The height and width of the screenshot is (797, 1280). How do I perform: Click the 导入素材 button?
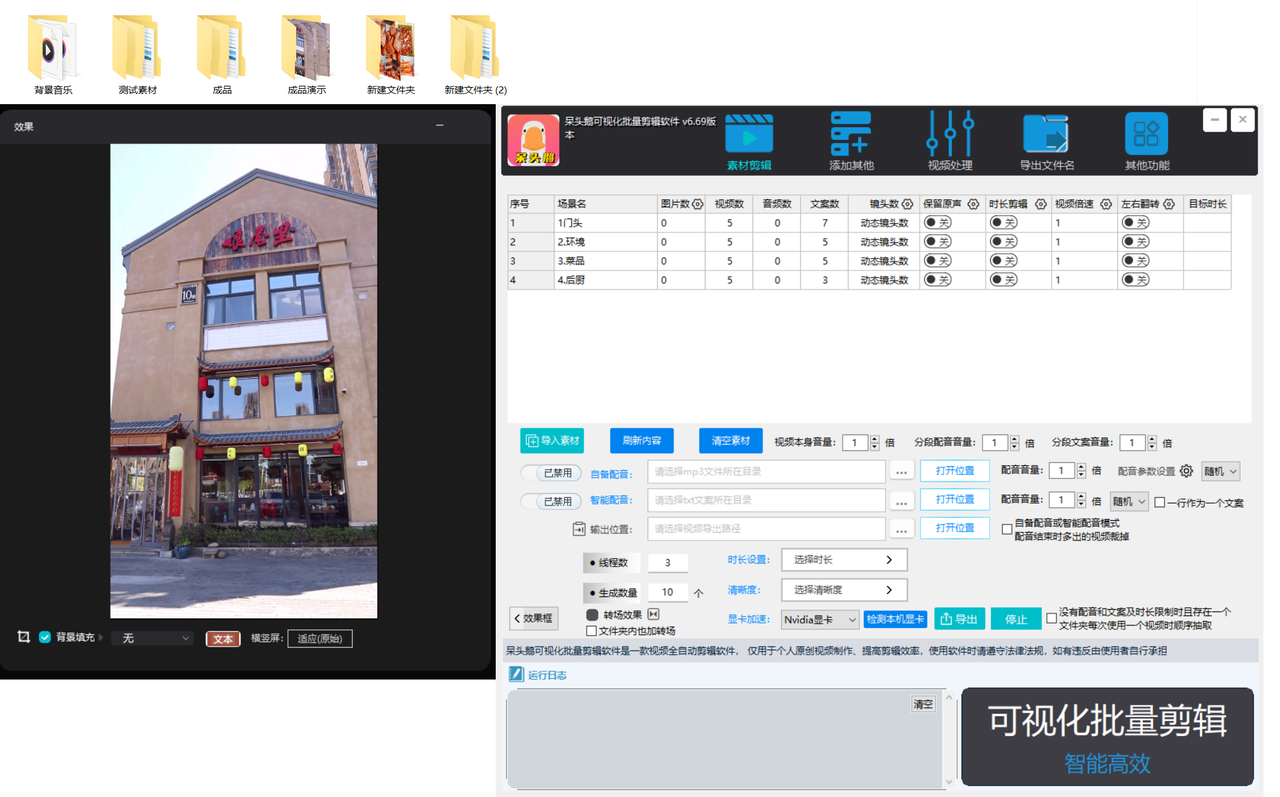pyautogui.click(x=552, y=441)
